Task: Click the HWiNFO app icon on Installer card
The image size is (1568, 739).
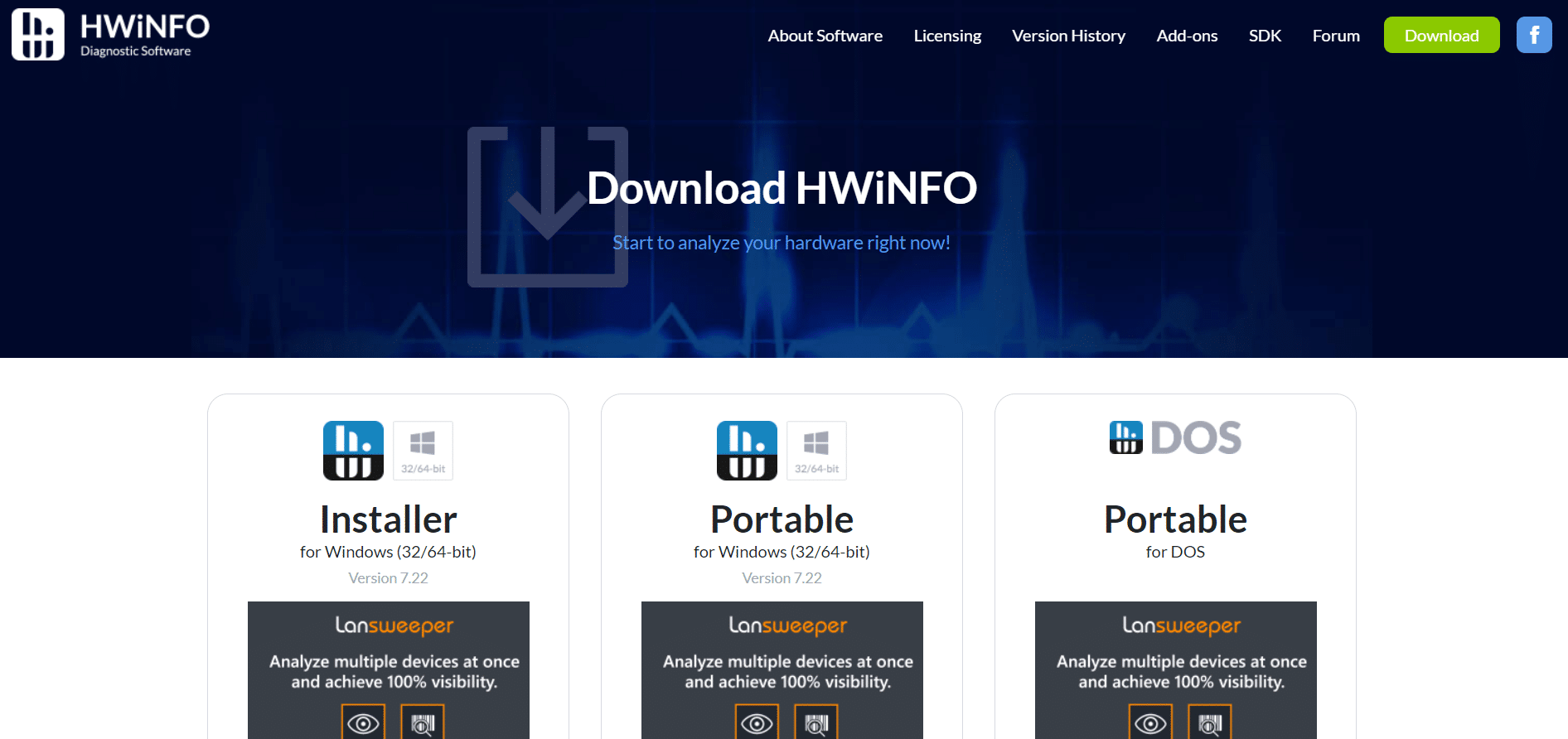Action: point(353,451)
